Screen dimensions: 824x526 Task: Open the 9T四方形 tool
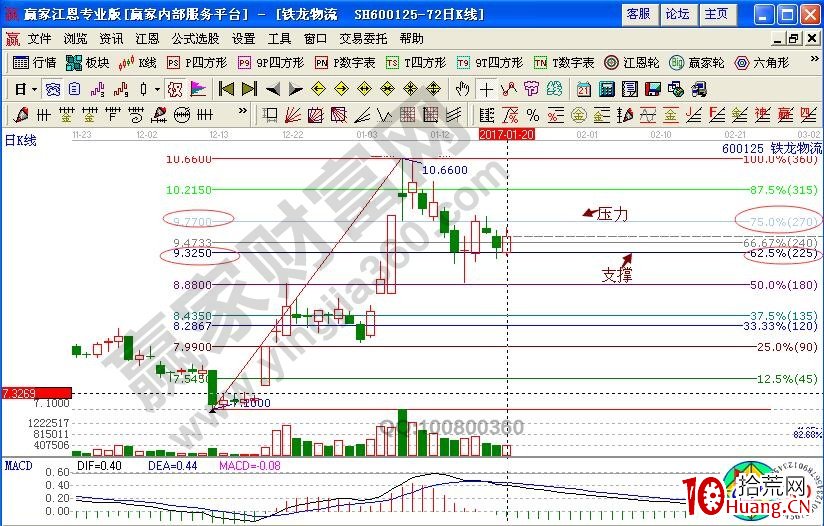point(490,63)
